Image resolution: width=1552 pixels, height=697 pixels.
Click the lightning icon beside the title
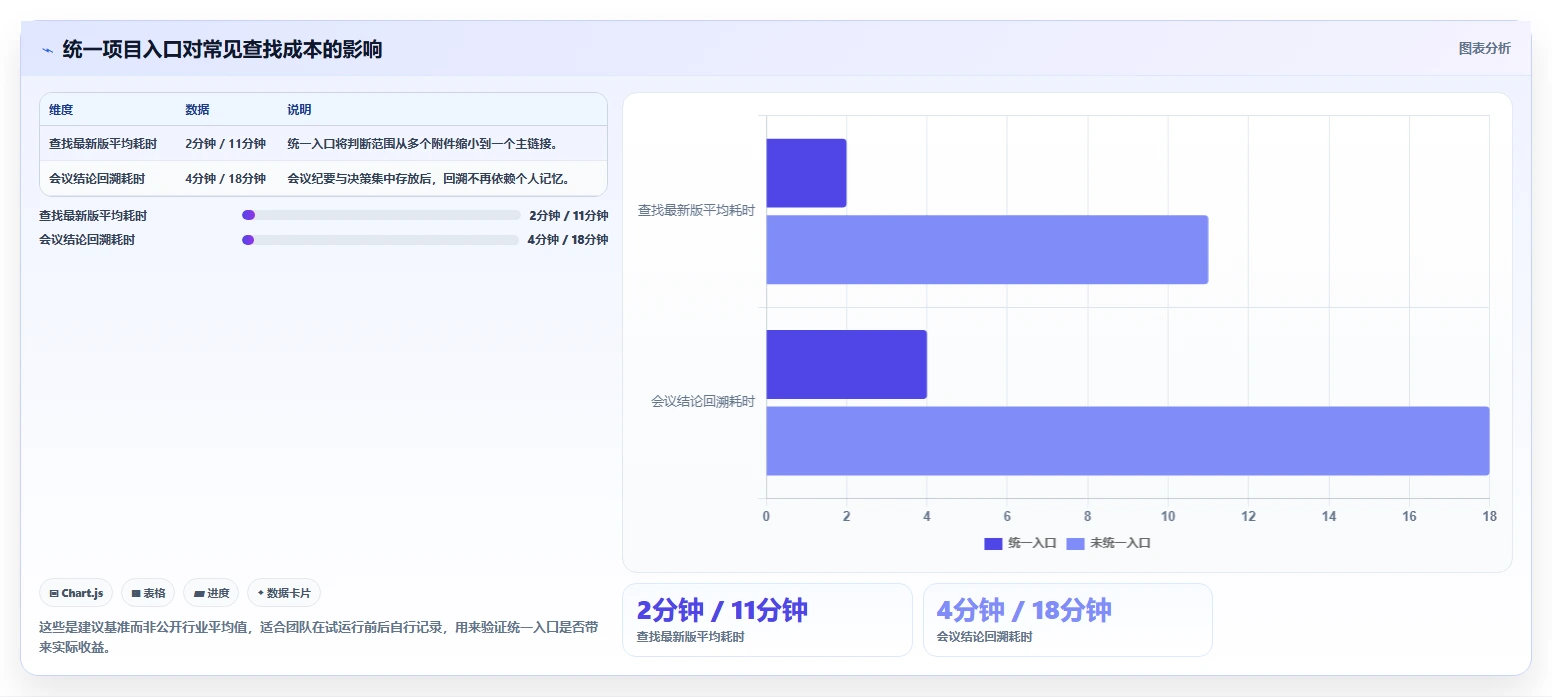pos(47,50)
